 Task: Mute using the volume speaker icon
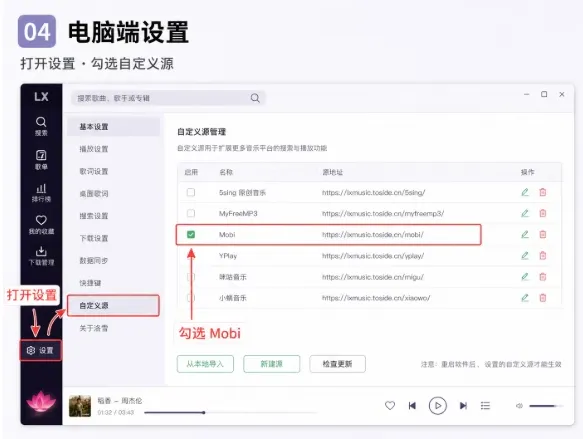[519, 406]
